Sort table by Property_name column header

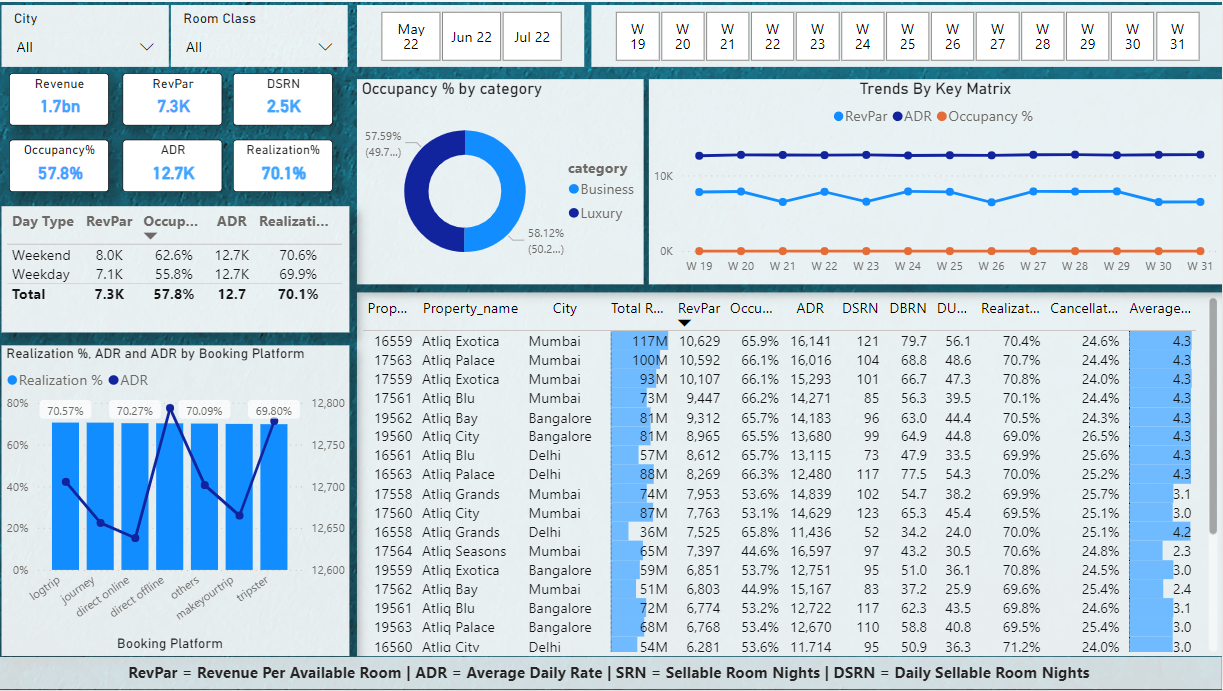470,309
